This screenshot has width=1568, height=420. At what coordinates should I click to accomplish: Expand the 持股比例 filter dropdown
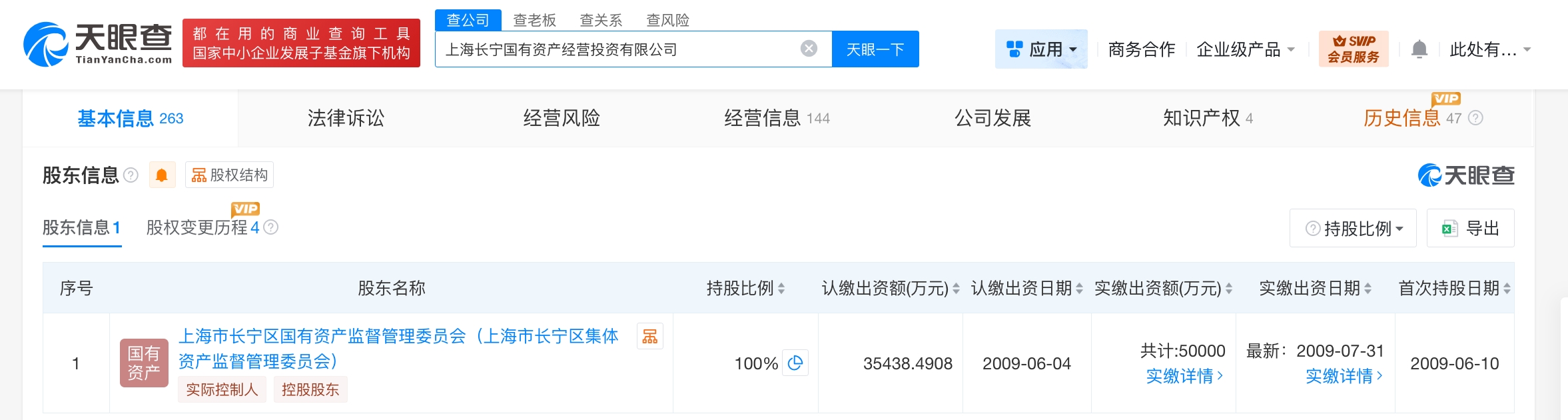(x=1353, y=229)
